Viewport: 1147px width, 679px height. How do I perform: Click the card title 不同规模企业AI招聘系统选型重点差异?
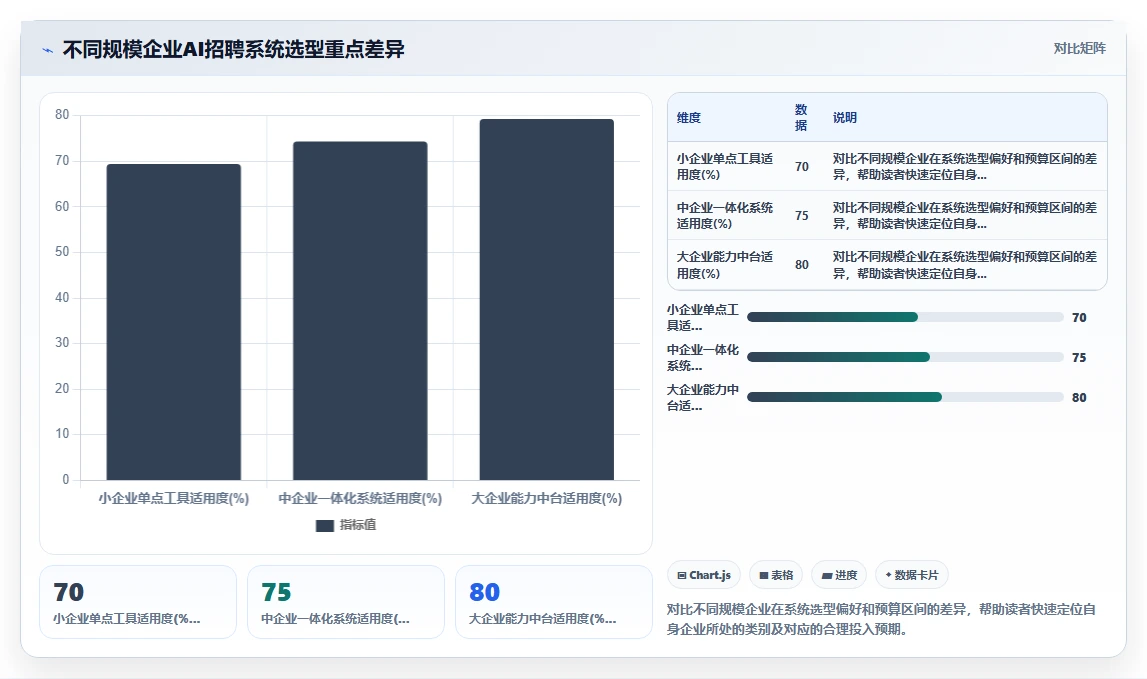(x=233, y=50)
